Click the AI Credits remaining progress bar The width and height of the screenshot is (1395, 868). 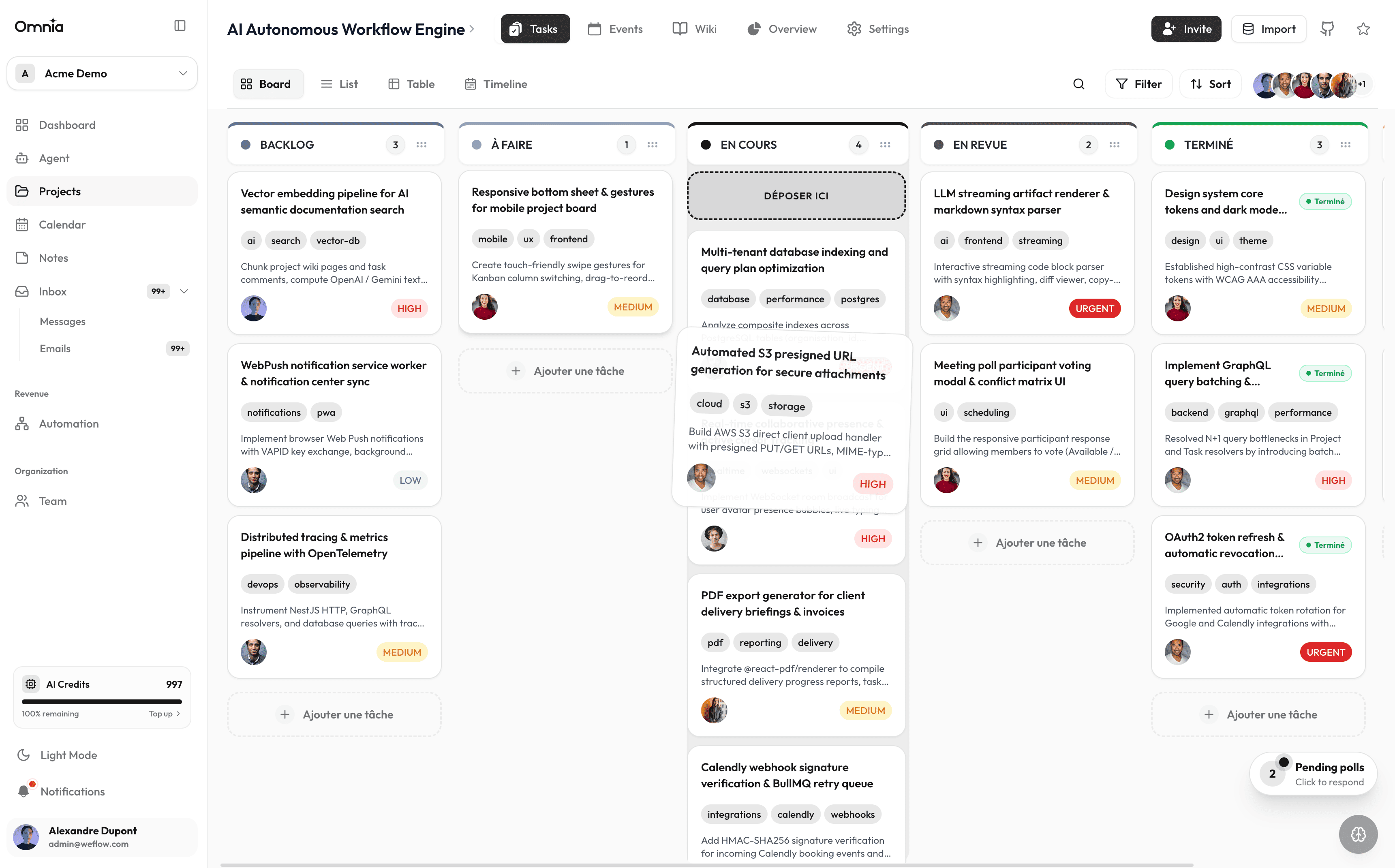point(102,702)
